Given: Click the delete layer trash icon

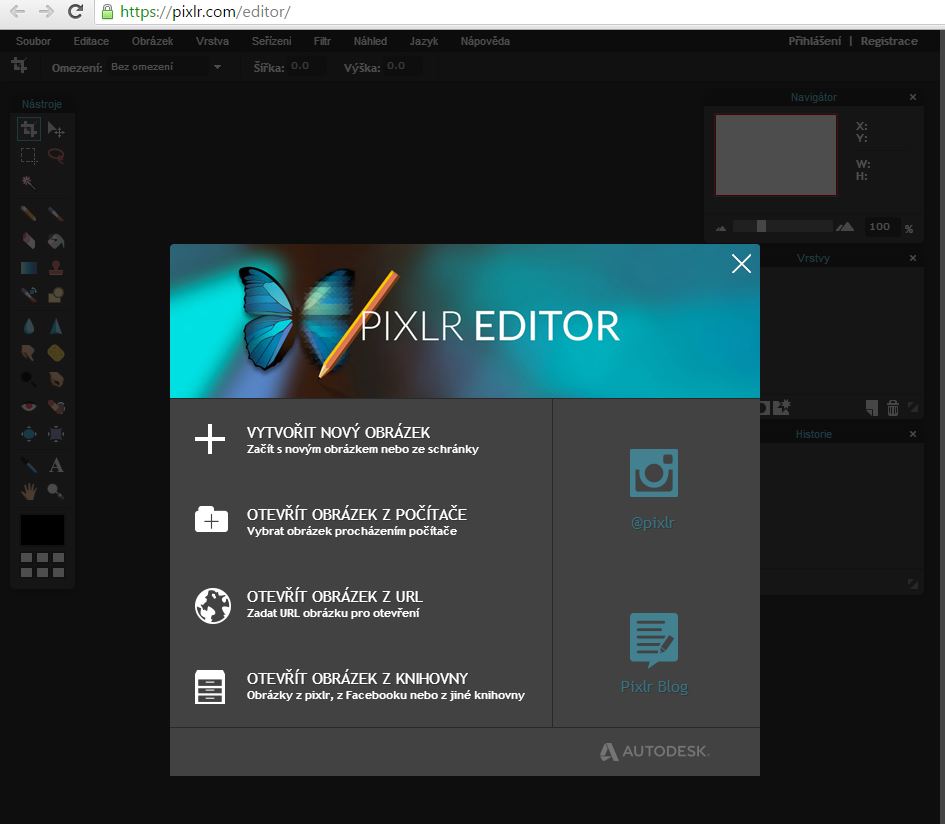Looking at the screenshot, I should coord(893,408).
